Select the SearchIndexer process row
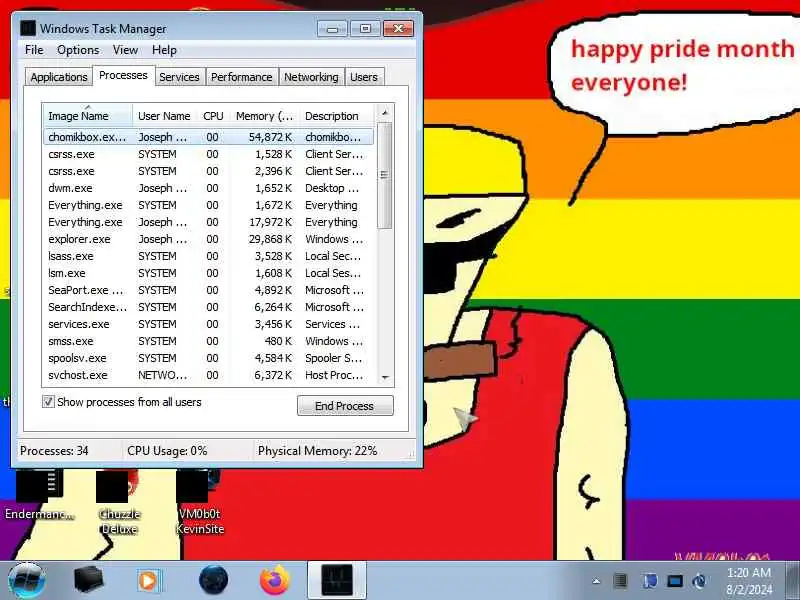 [x=208, y=307]
